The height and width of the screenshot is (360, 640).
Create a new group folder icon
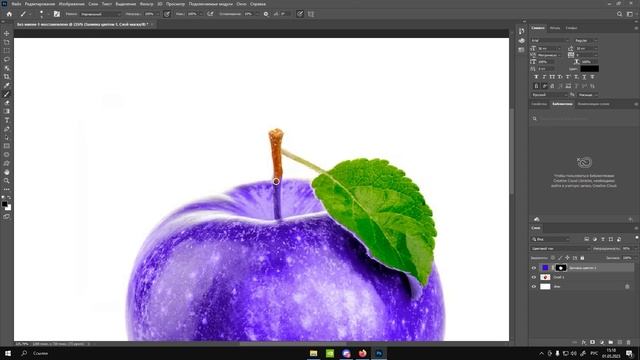tap(611, 342)
